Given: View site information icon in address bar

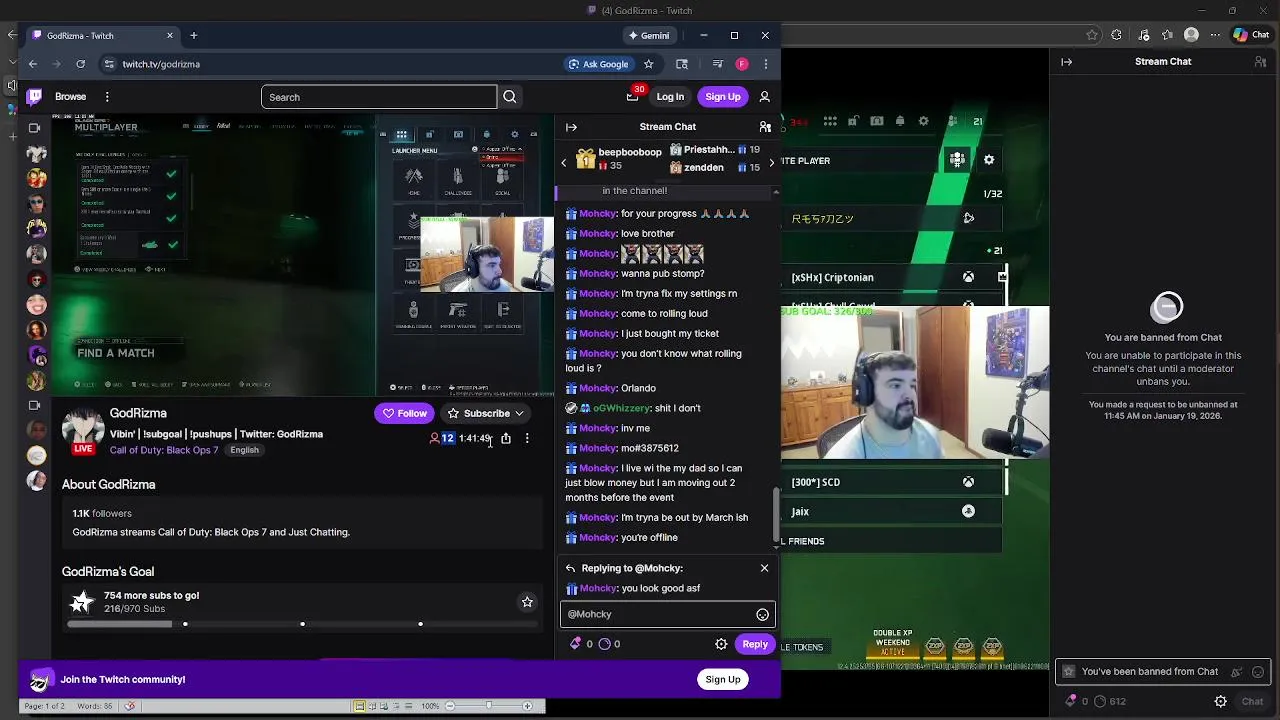Looking at the screenshot, I should click(109, 64).
